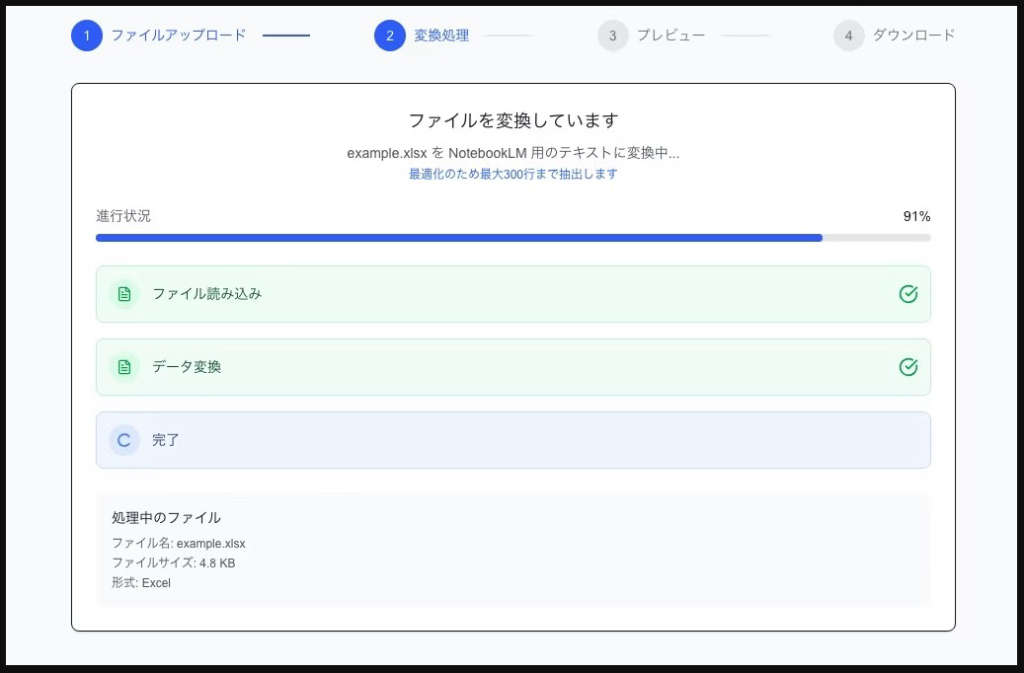Screen dimensions: 1024x673
Task: Click heading ファイルを変換しています
Action: point(513,121)
